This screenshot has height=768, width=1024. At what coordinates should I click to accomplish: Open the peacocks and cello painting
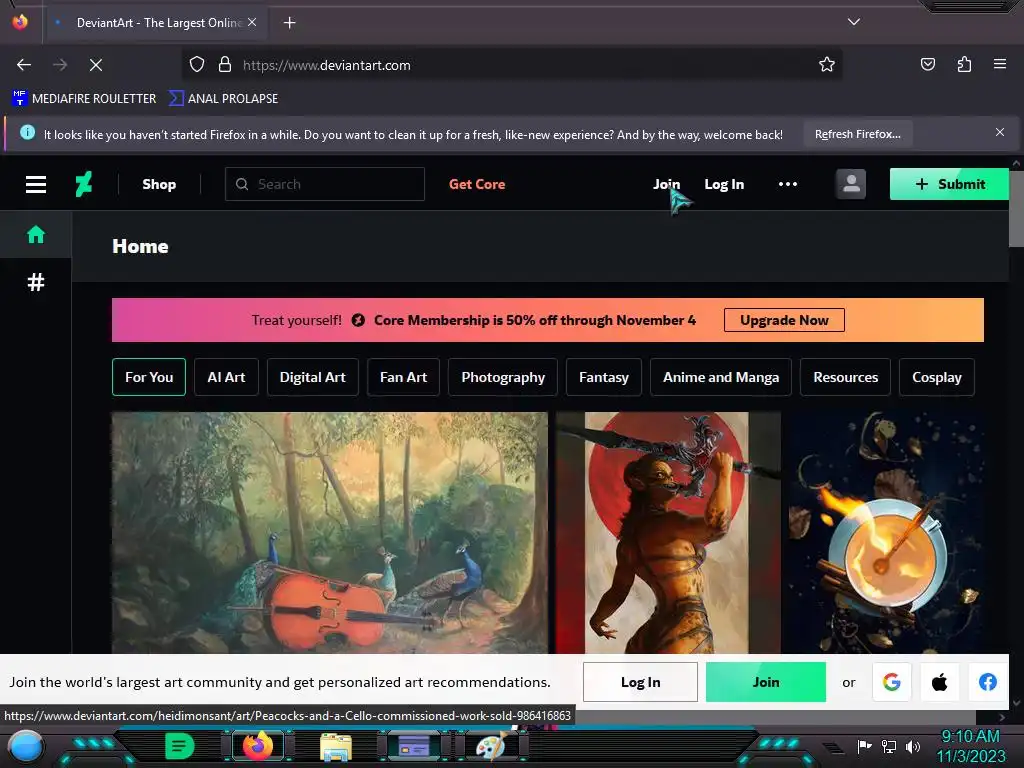click(330, 532)
